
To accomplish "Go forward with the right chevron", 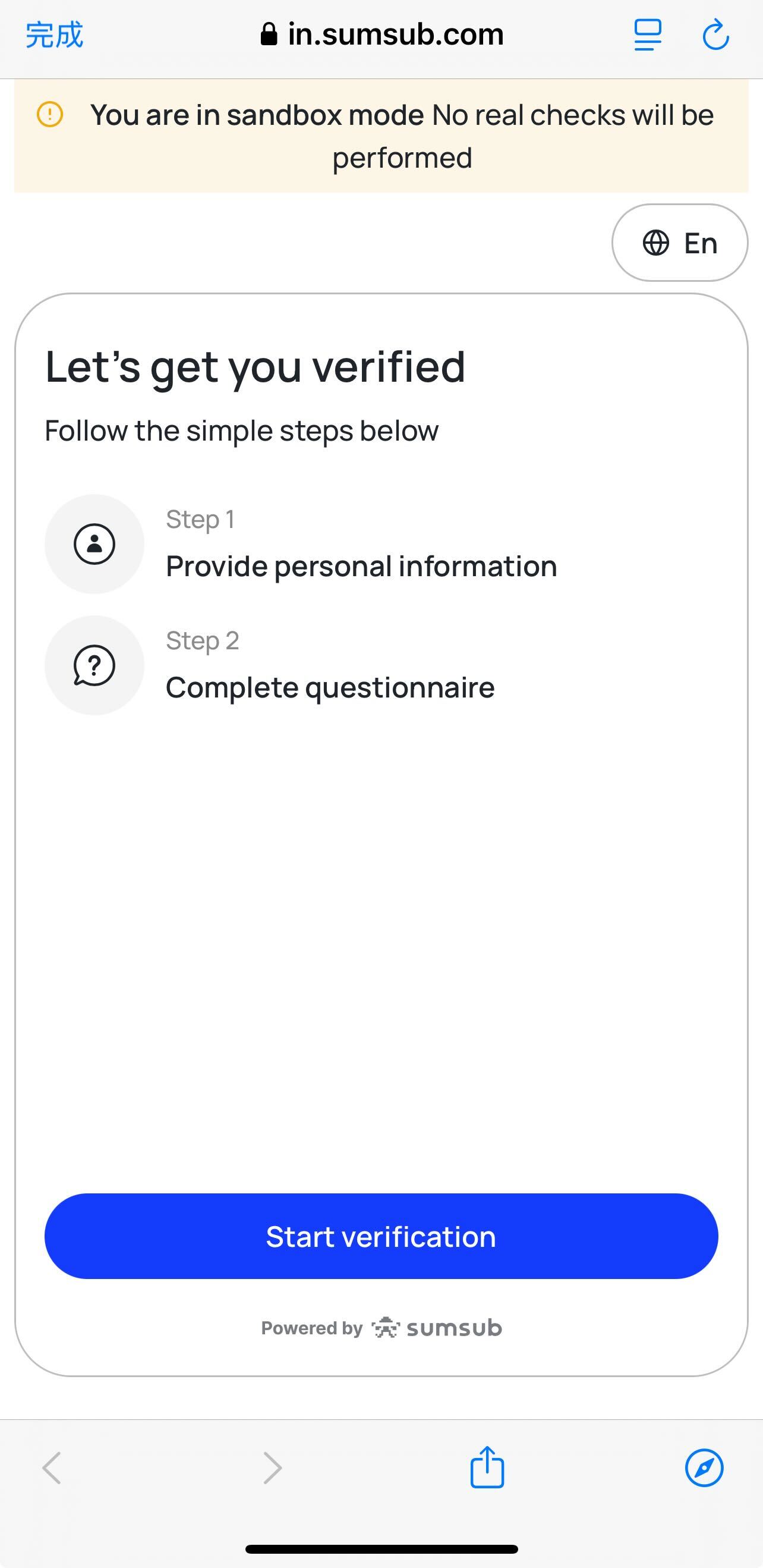I will point(272,1468).
